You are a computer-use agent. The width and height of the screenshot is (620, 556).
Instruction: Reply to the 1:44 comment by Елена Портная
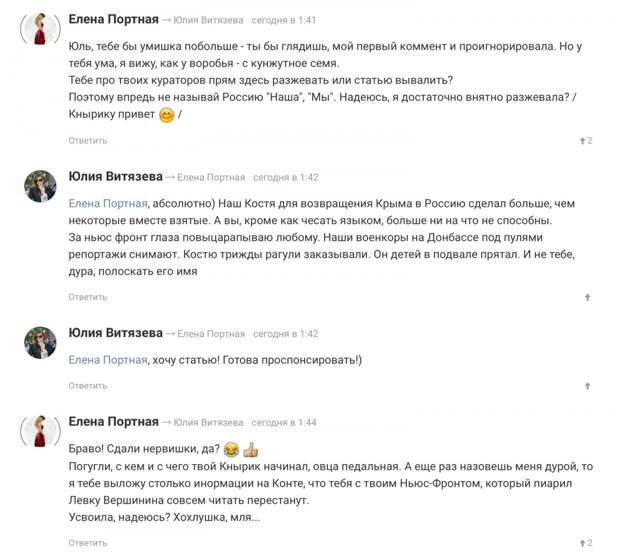pyautogui.click(x=88, y=543)
